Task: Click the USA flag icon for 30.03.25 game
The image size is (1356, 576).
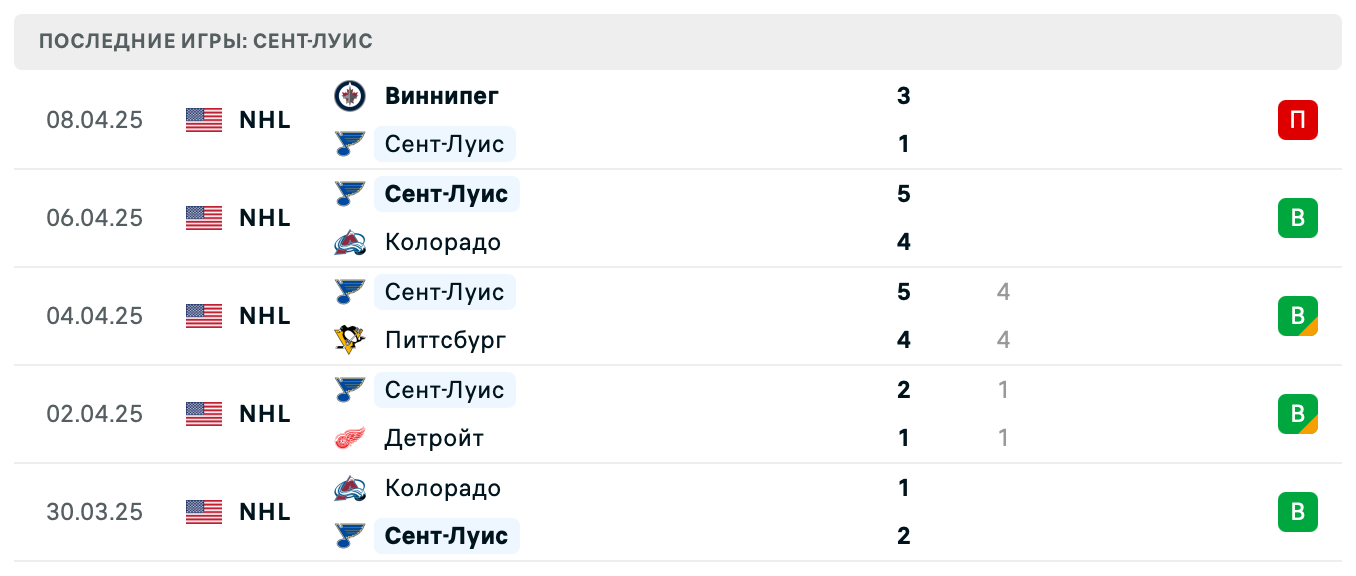Action: (204, 512)
